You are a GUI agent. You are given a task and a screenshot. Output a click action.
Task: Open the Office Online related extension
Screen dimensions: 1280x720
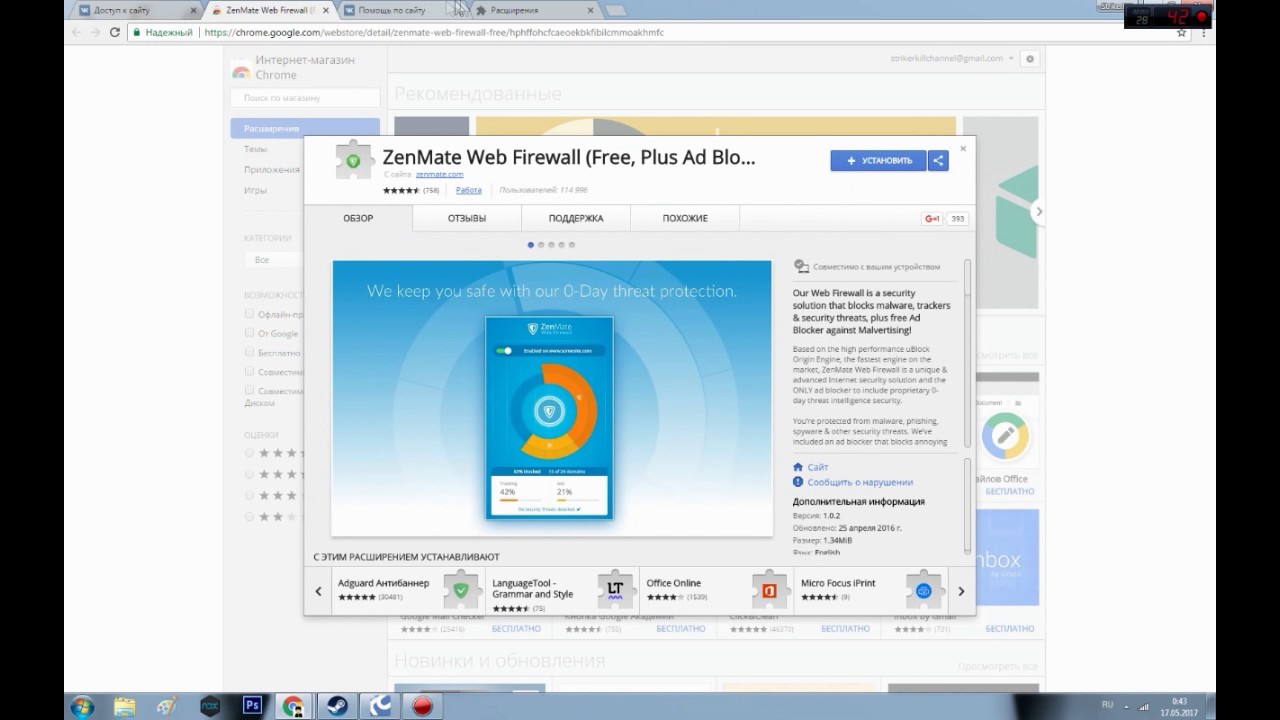717,590
